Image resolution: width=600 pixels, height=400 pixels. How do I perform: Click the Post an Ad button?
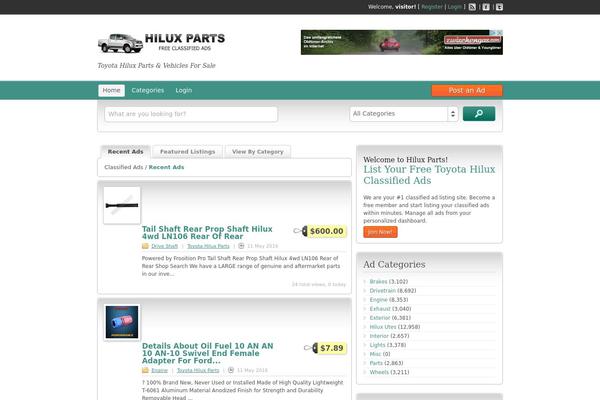(x=467, y=90)
